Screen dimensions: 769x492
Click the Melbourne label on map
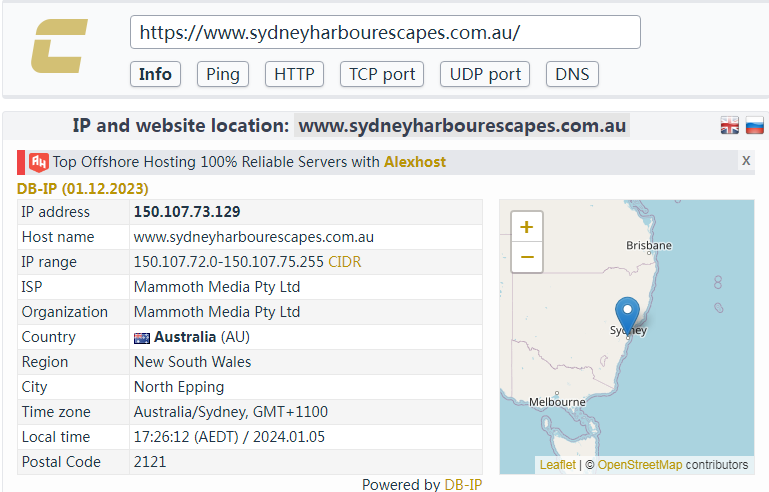coord(557,402)
